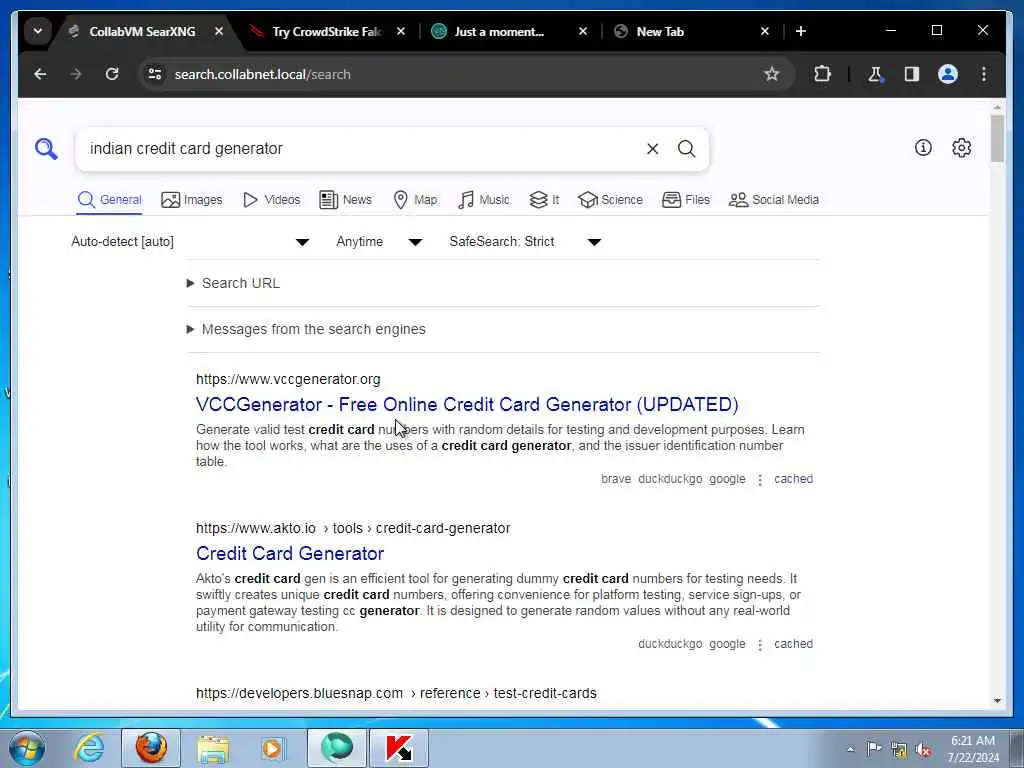Select the Social Media search category
Viewport: 1024px width, 768px height.
pos(774,200)
